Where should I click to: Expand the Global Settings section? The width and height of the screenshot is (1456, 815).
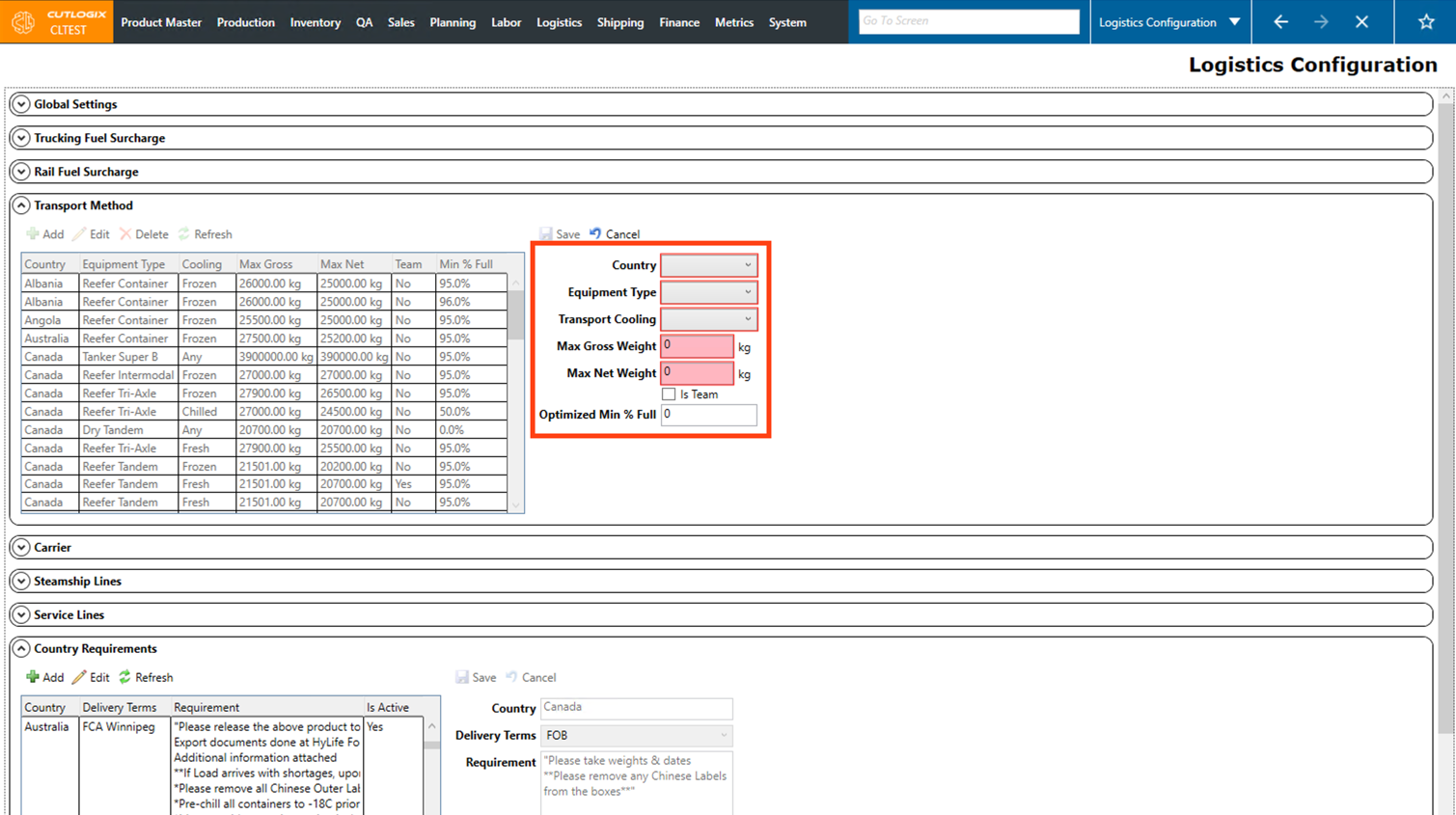point(21,104)
